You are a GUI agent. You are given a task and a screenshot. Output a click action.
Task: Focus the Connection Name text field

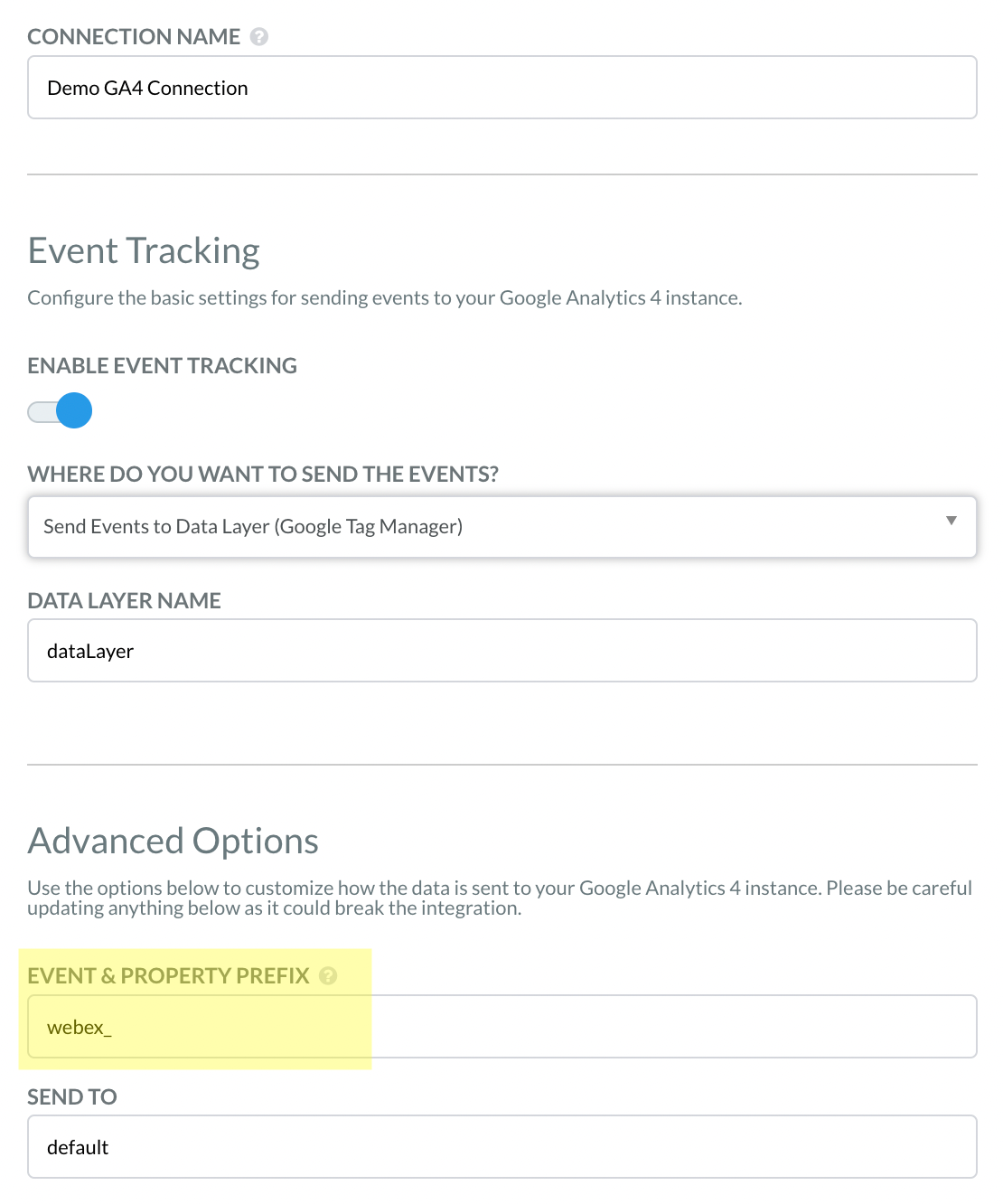(502, 88)
